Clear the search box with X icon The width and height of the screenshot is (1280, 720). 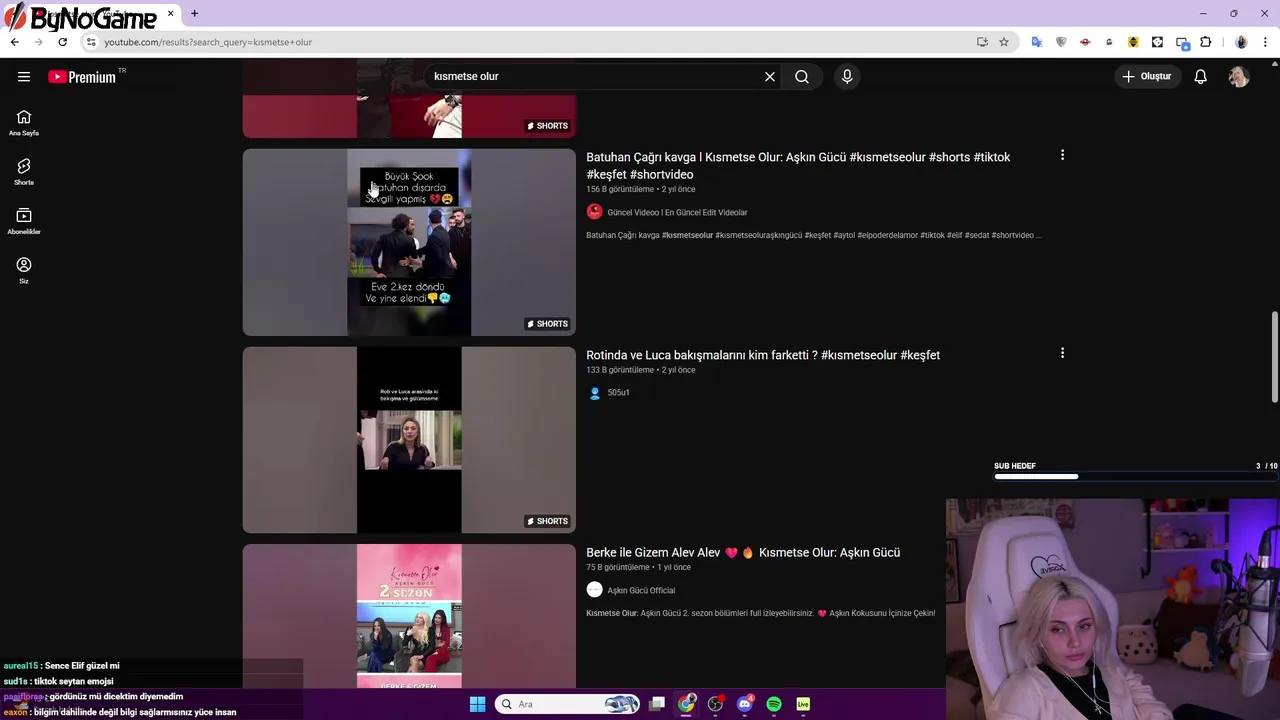770,77
